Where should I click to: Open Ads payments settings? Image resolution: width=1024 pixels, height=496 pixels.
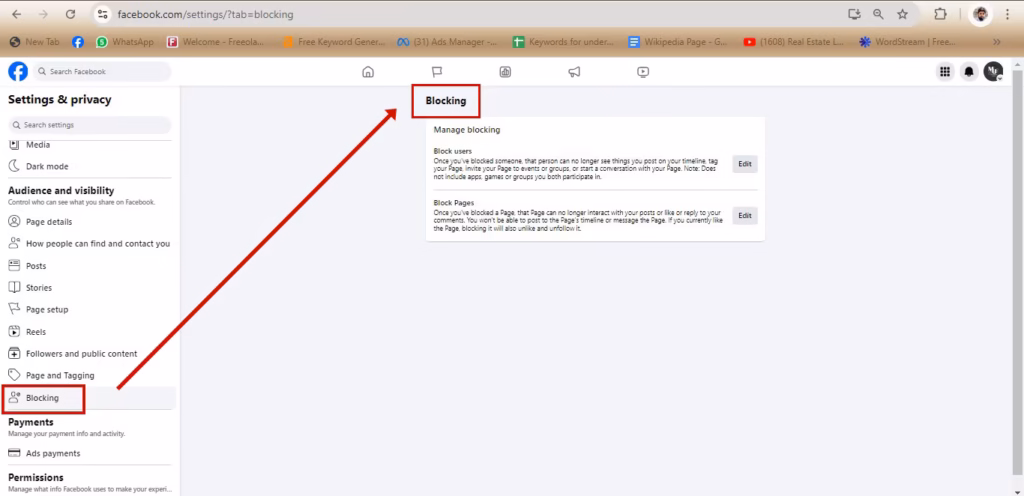click(90, 453)
